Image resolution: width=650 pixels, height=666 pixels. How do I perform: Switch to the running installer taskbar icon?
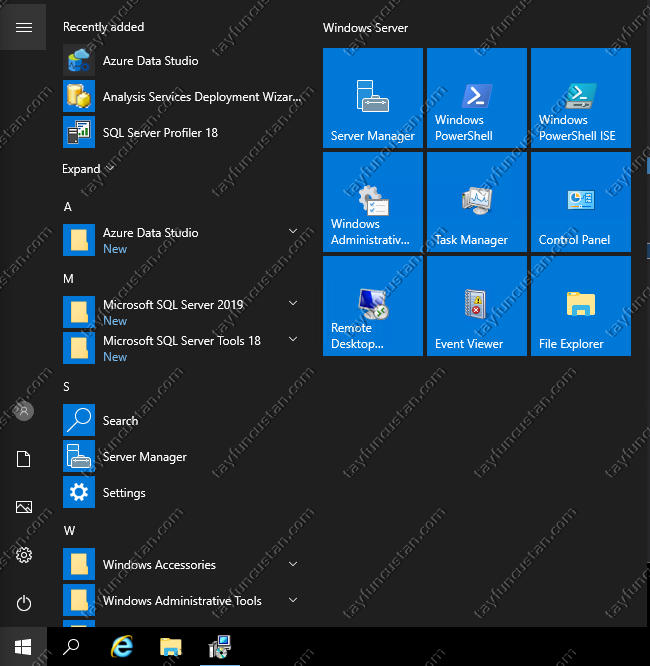coord(220,647)
